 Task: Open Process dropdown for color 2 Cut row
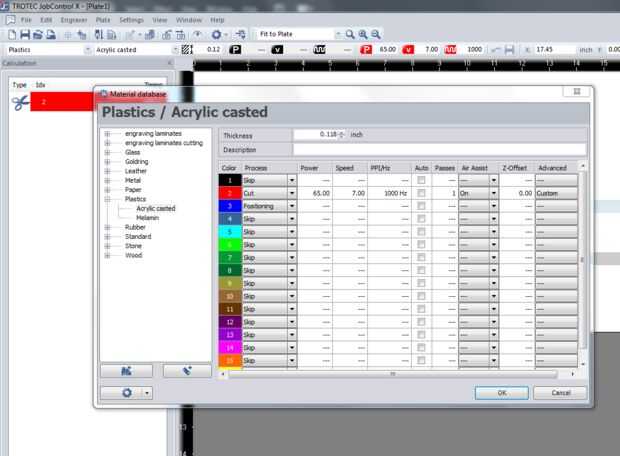(x=292, y=193)
